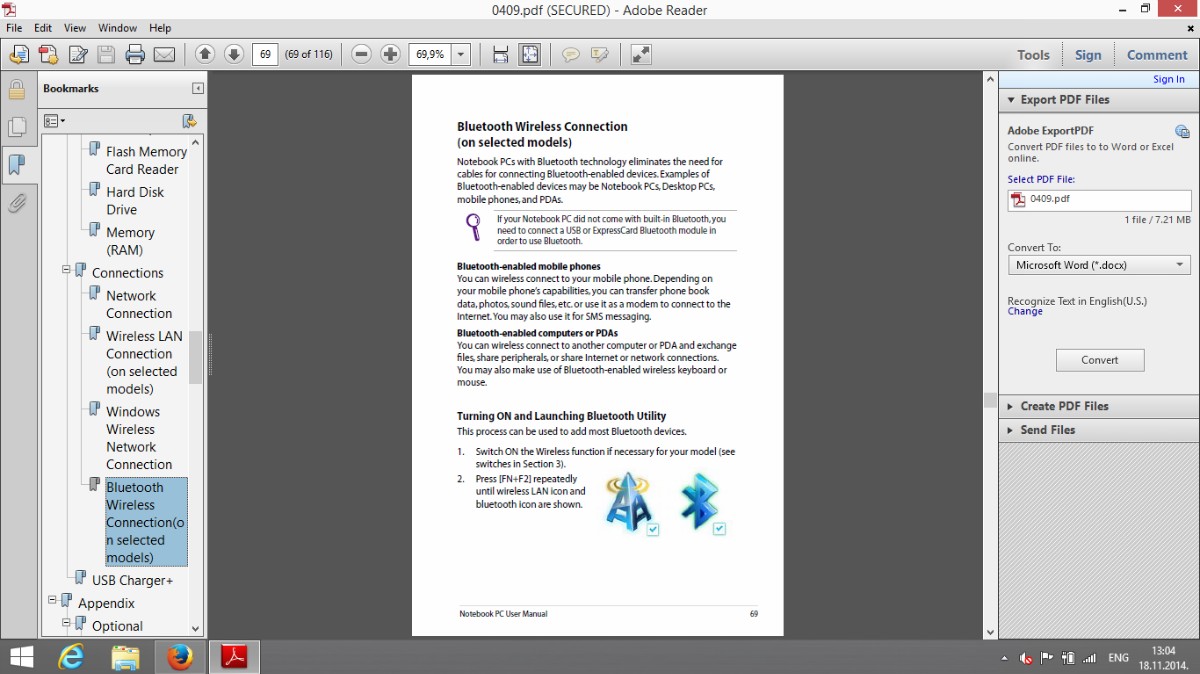Click the ExportPDF online service icon

(1182, 131)
